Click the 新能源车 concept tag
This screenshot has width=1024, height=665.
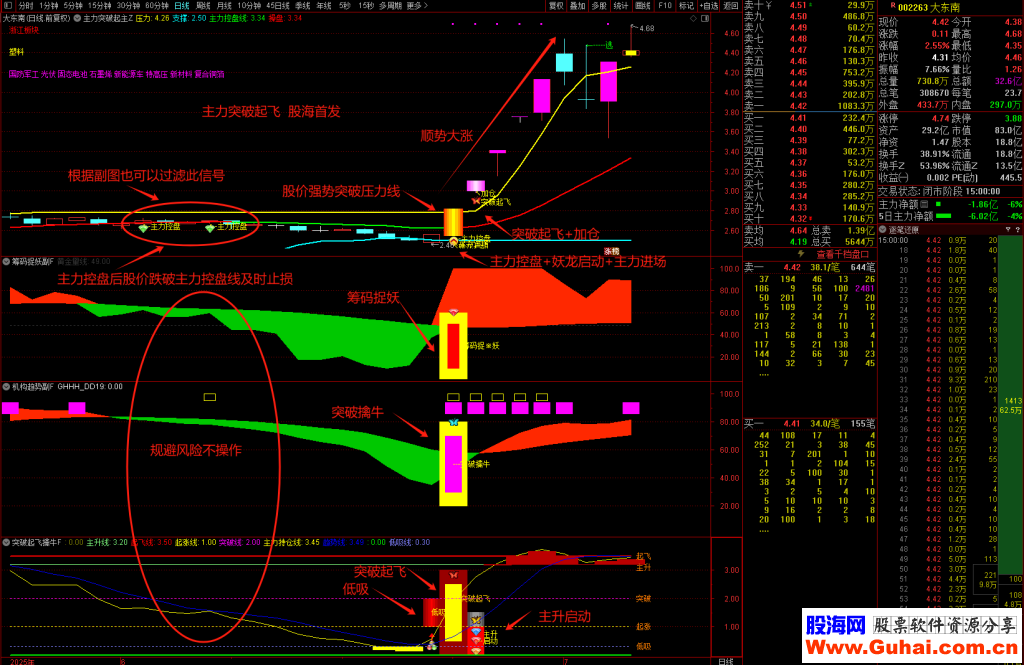(x=129, y=74)
